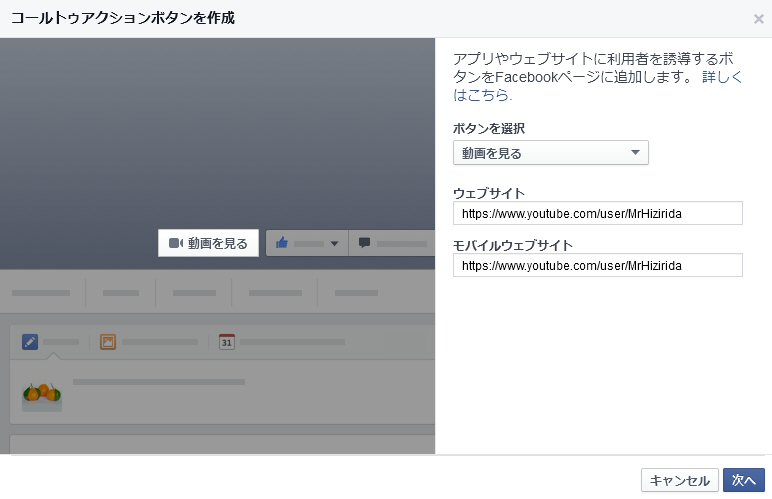Expand the Like button dropdown arrow

pyautogui.click(x=334, y=244)
